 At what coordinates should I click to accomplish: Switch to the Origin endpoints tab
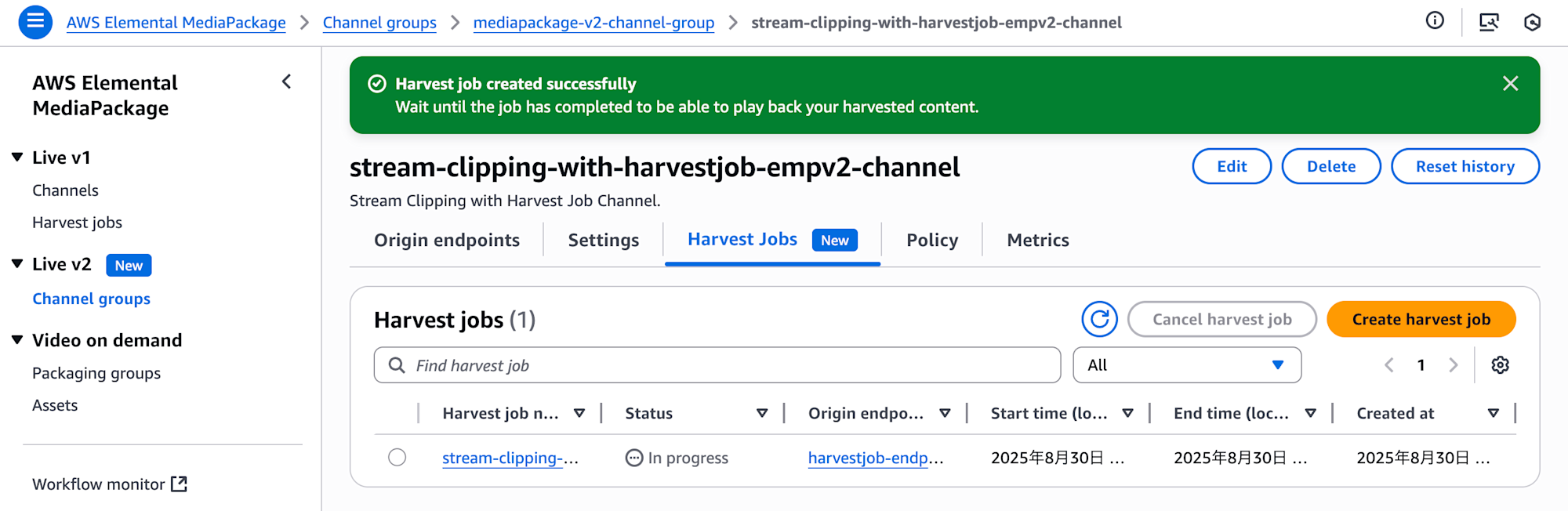447,240
